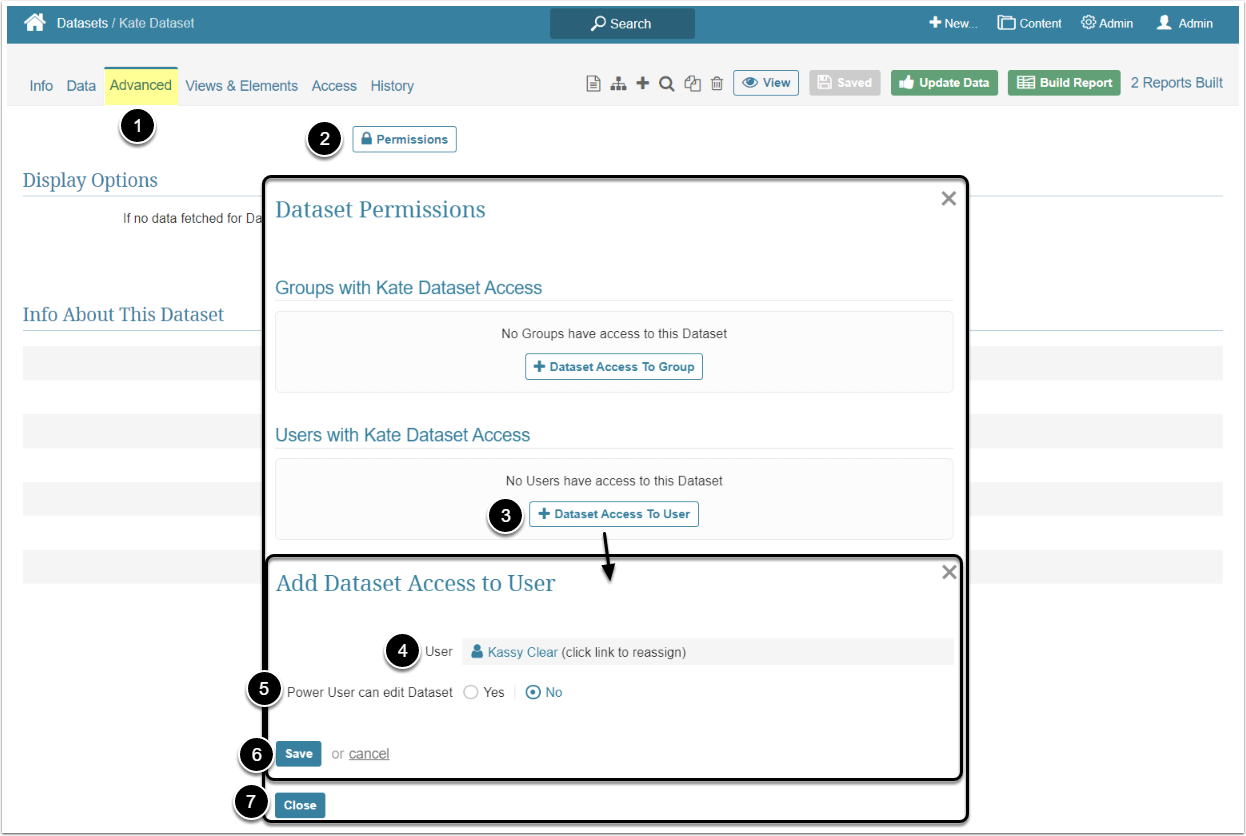
Task: Close the Dataset Permissions dialog with X
Action: (949, 198)
